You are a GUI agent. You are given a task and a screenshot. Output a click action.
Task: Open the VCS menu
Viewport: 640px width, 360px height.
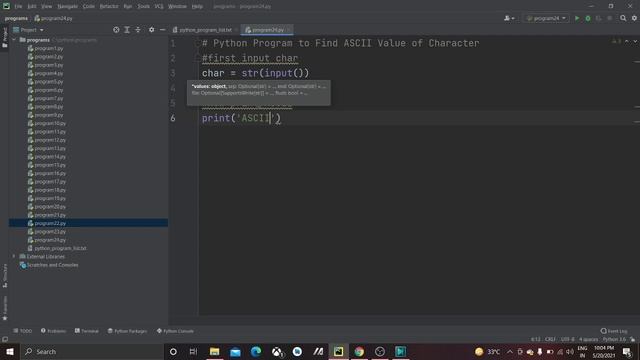pos(159,6)
